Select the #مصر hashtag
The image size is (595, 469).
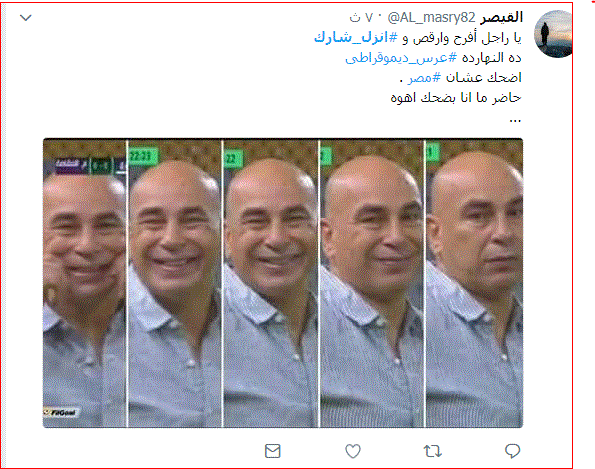click(x=425, y=78)
